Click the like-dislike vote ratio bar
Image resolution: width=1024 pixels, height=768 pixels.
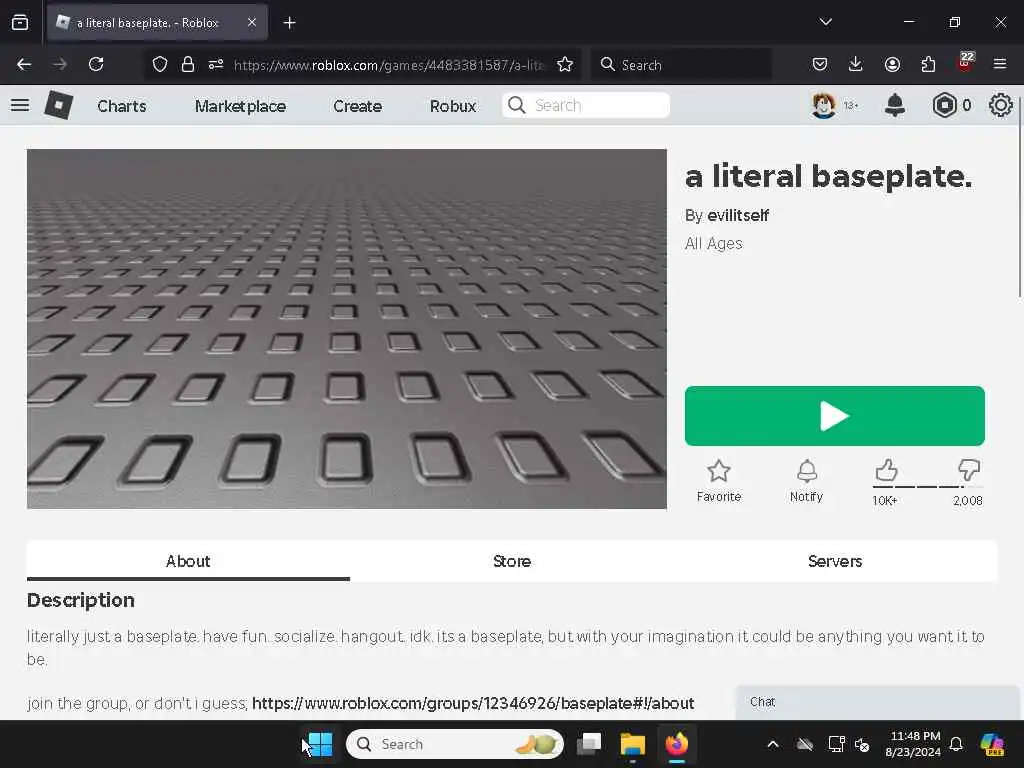(927, 487)
